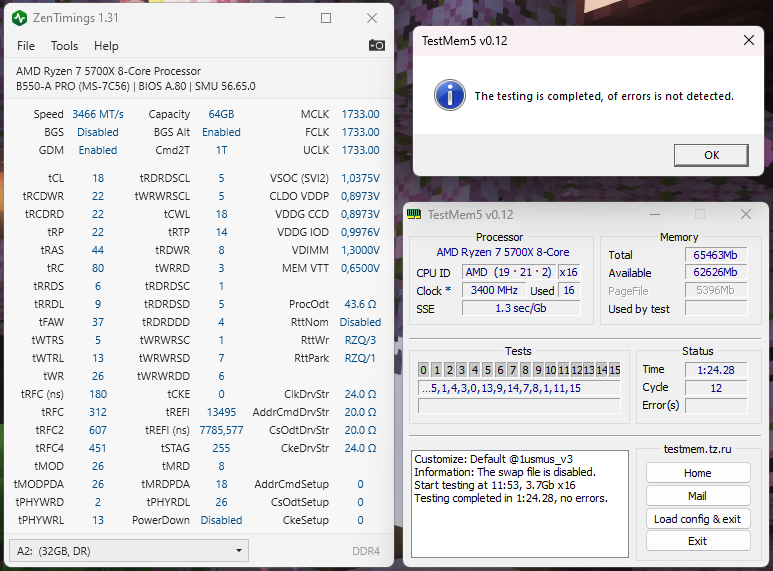
Task: Click the Speed value 3466 MT/s
Action: click(x=98, y=114)
